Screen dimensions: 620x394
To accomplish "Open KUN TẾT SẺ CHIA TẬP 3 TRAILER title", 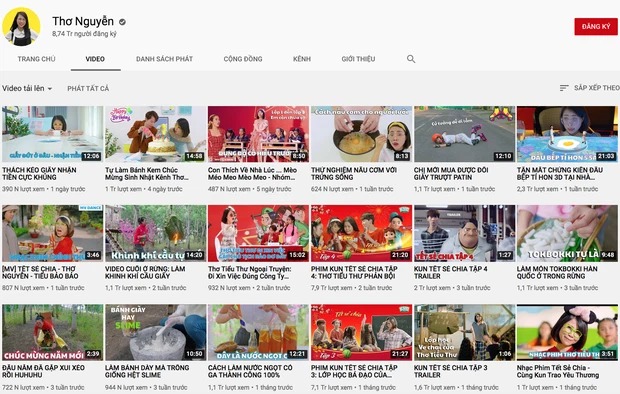I will [x=450, y=371].
